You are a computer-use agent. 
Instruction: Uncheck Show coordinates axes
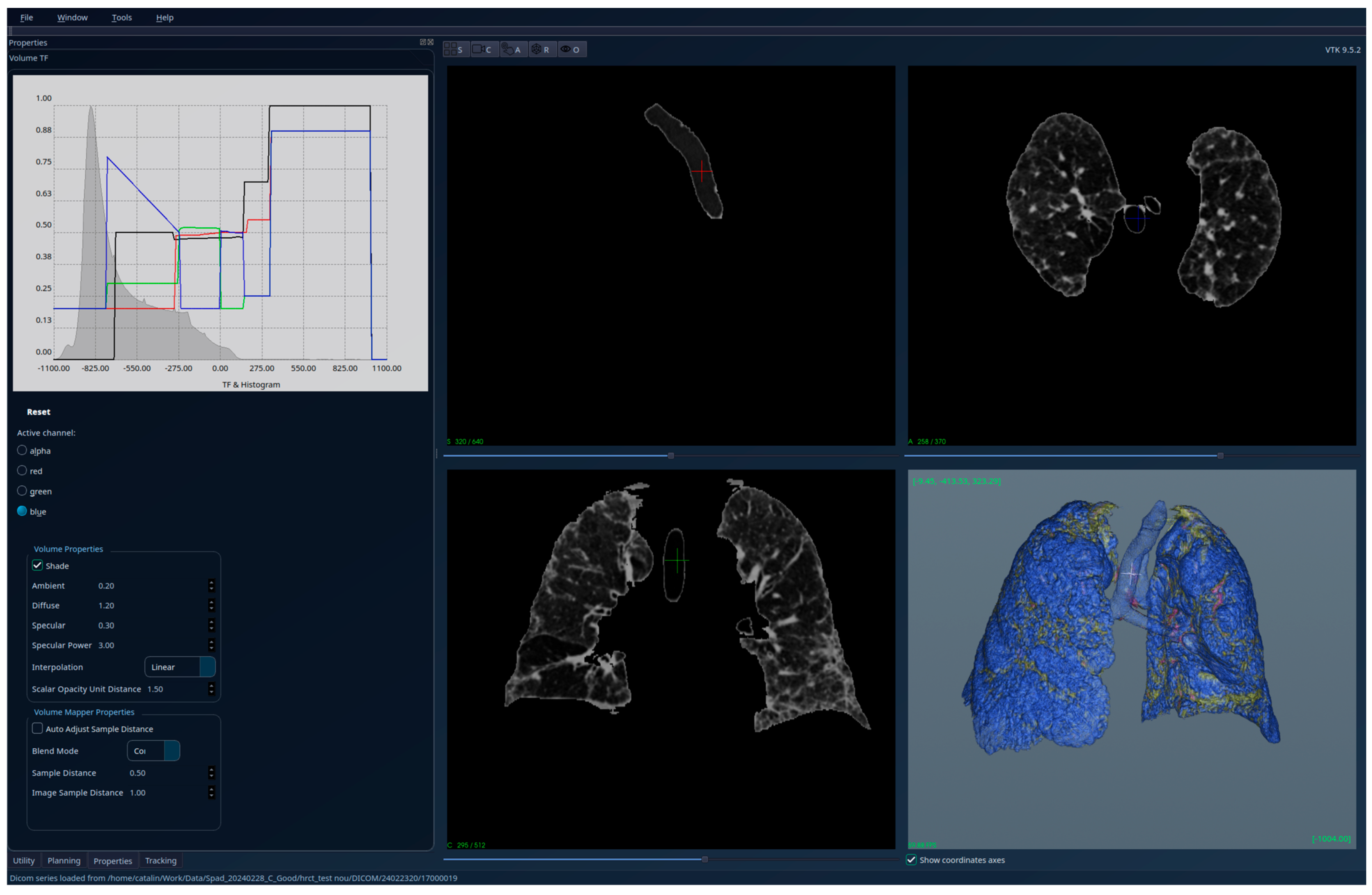click(x=911, y=860)
